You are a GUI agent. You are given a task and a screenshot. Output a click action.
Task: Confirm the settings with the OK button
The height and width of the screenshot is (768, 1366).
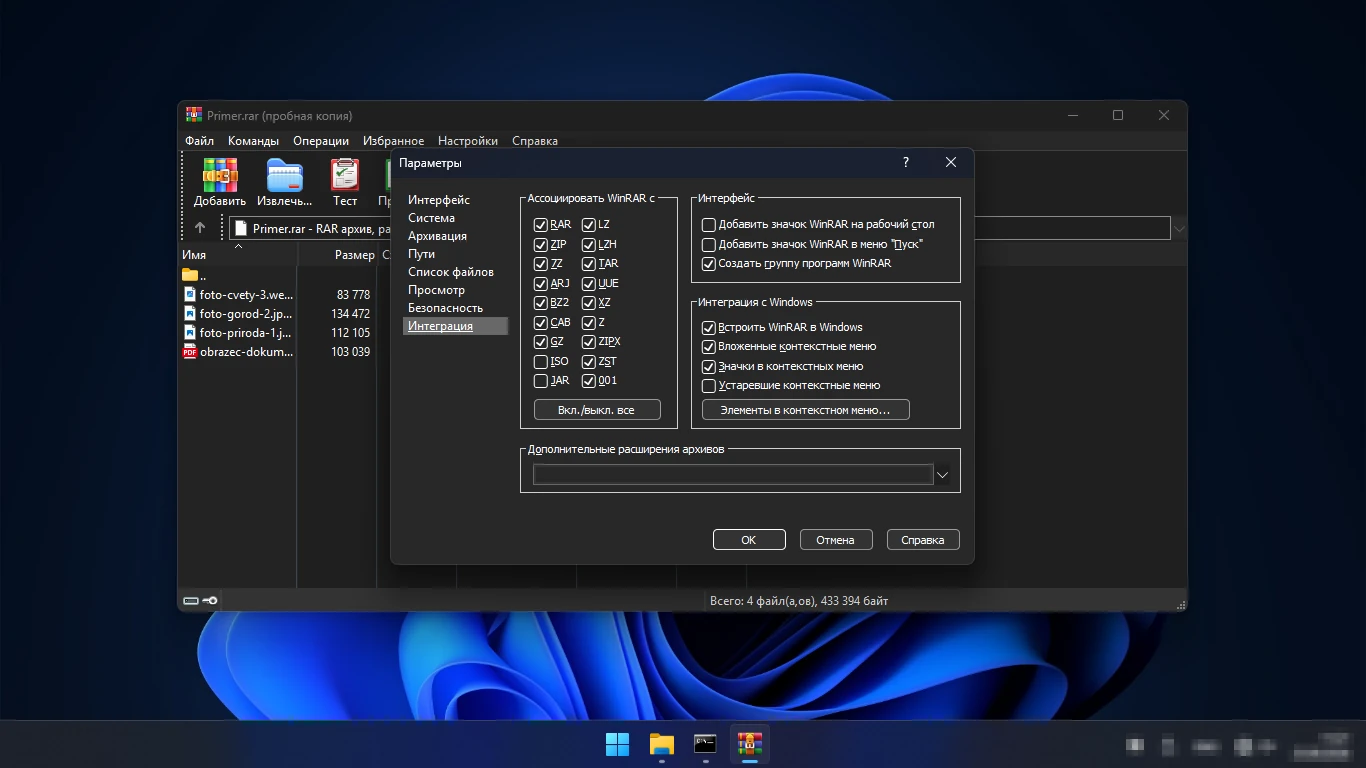[x=749, y=540]
